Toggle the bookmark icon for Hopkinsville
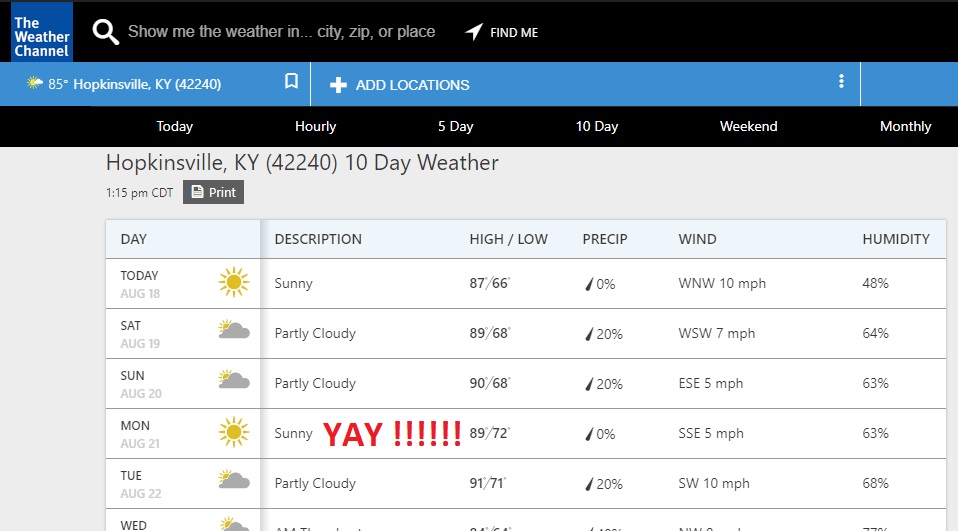958x531 pixels. pyautogui.click(x=291, y=81)
